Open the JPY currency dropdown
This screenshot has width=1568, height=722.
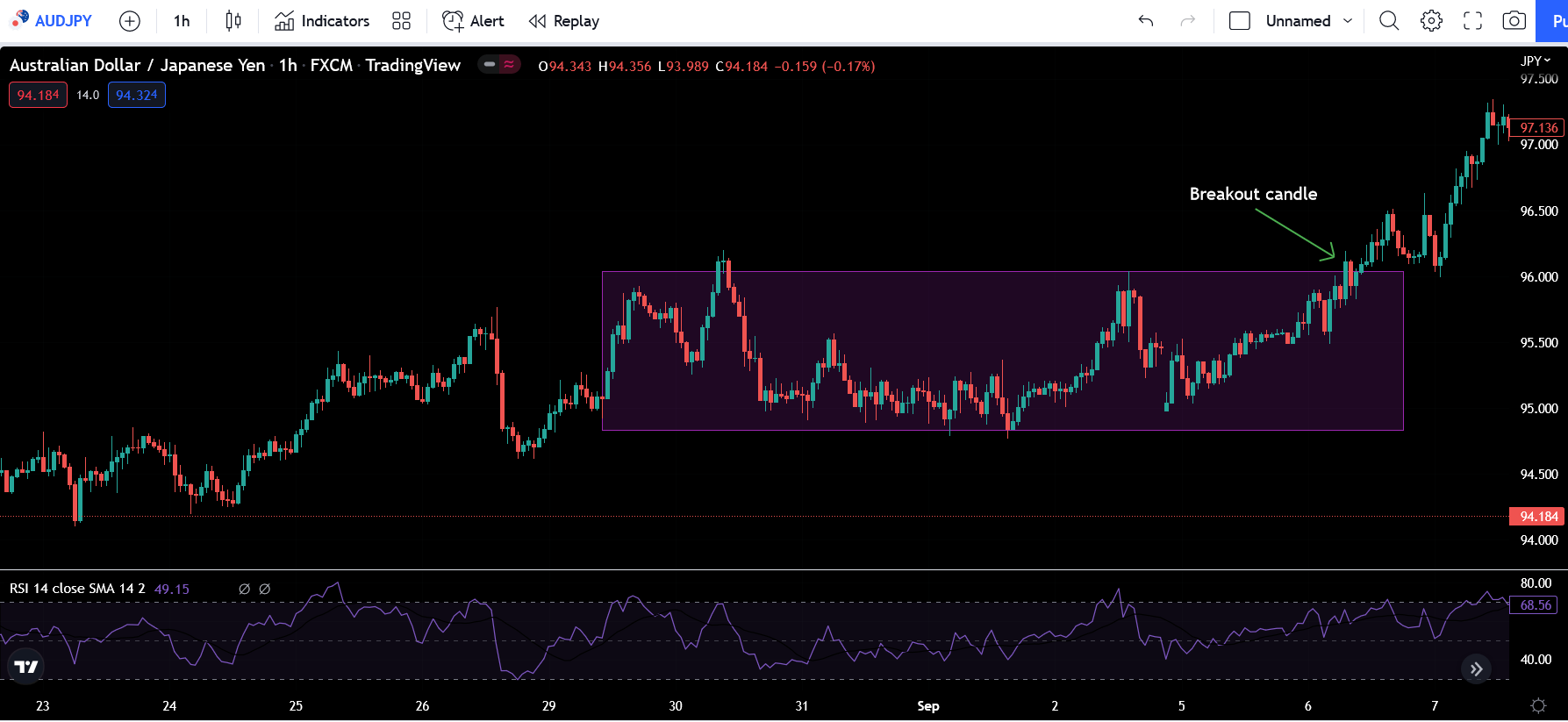tap(1536, 61)
